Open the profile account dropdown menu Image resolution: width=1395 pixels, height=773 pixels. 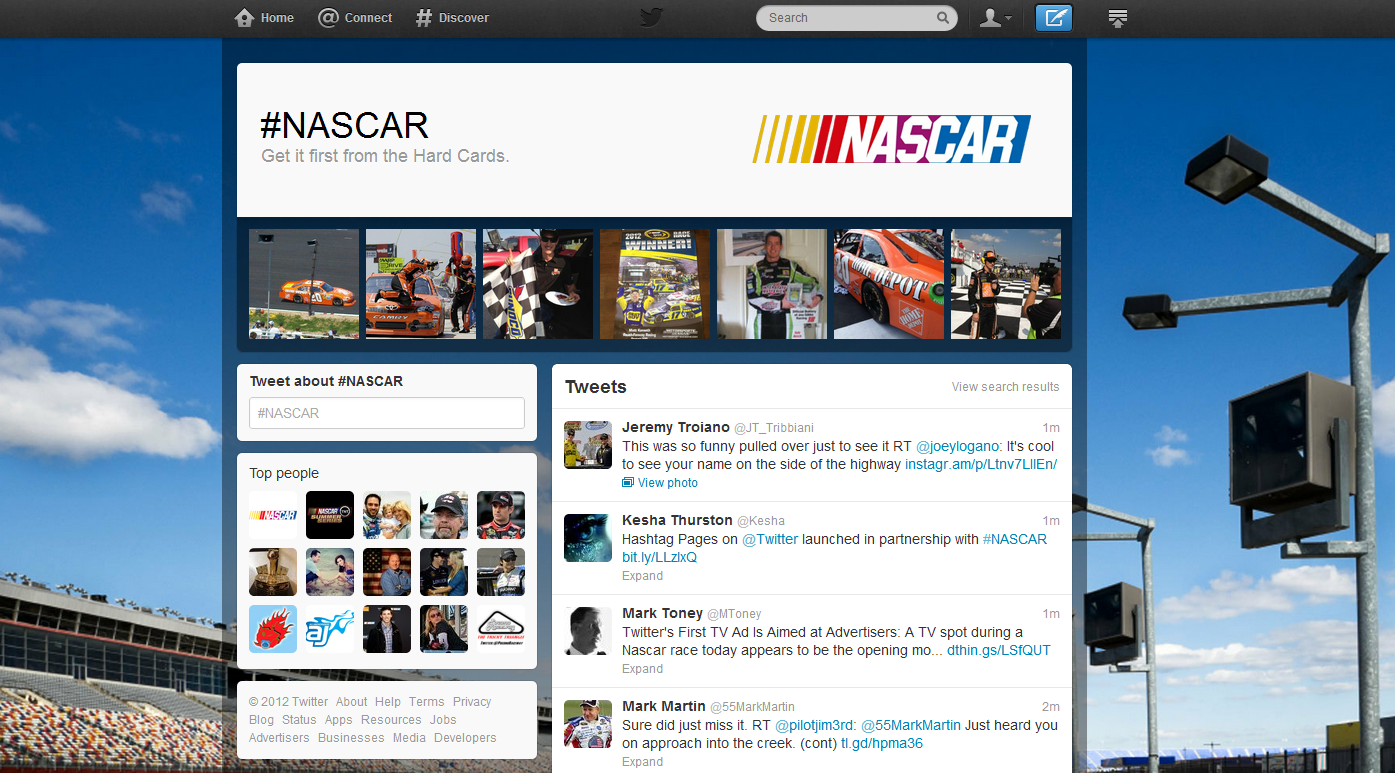coord(995,18)
